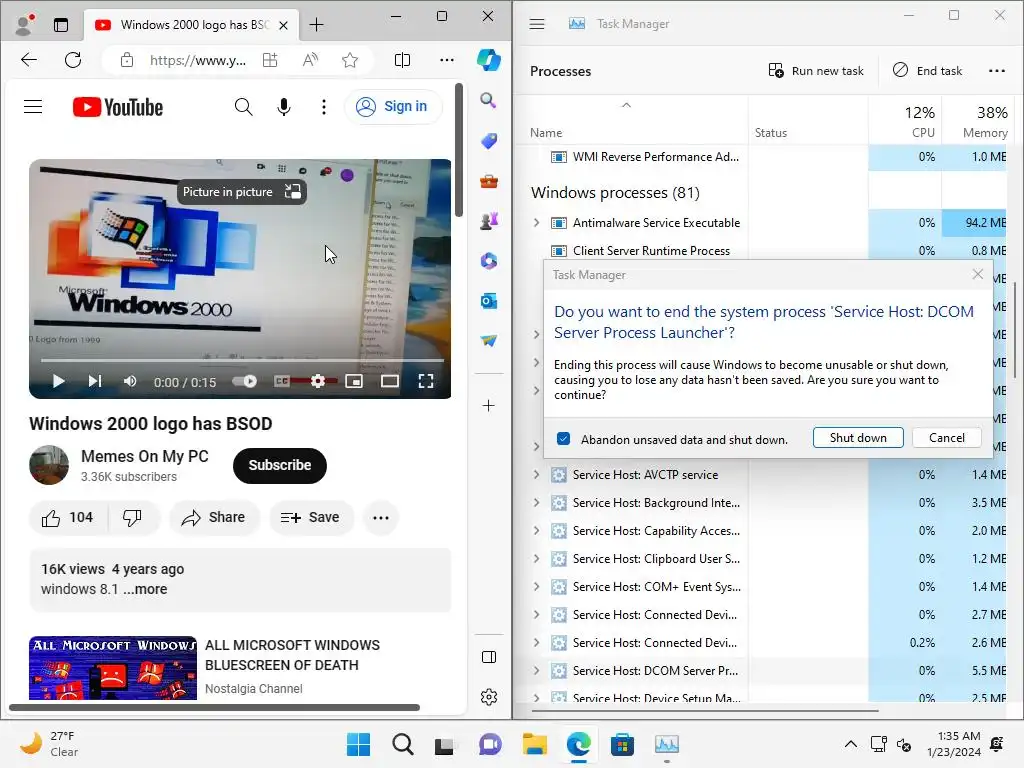Toggle closed captions on video
The width and height of the screenshot is (1024, 768).
click(x=282, y=381)
